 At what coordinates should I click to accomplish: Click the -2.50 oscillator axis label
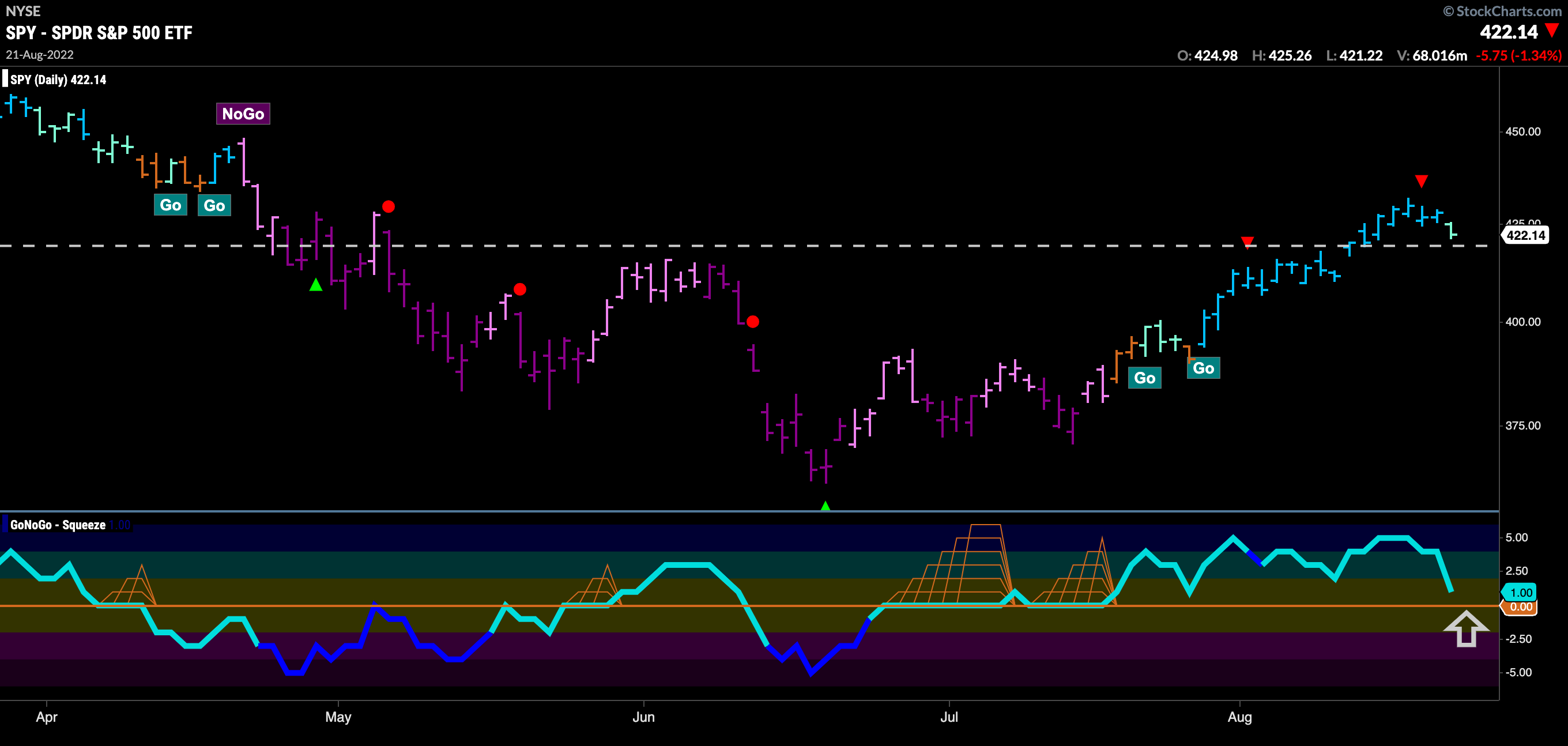click(x=1518, y=639)
